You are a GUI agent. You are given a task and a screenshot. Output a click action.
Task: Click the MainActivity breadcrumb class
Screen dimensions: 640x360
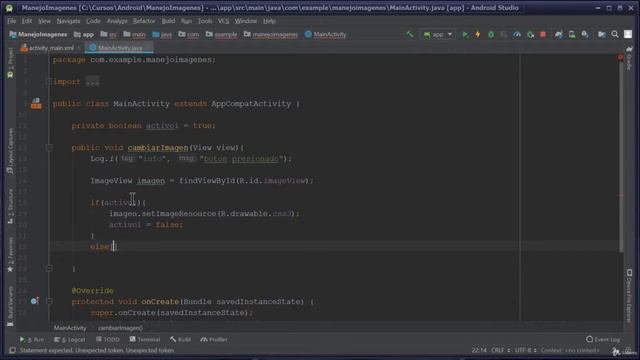tap(326, 35)
